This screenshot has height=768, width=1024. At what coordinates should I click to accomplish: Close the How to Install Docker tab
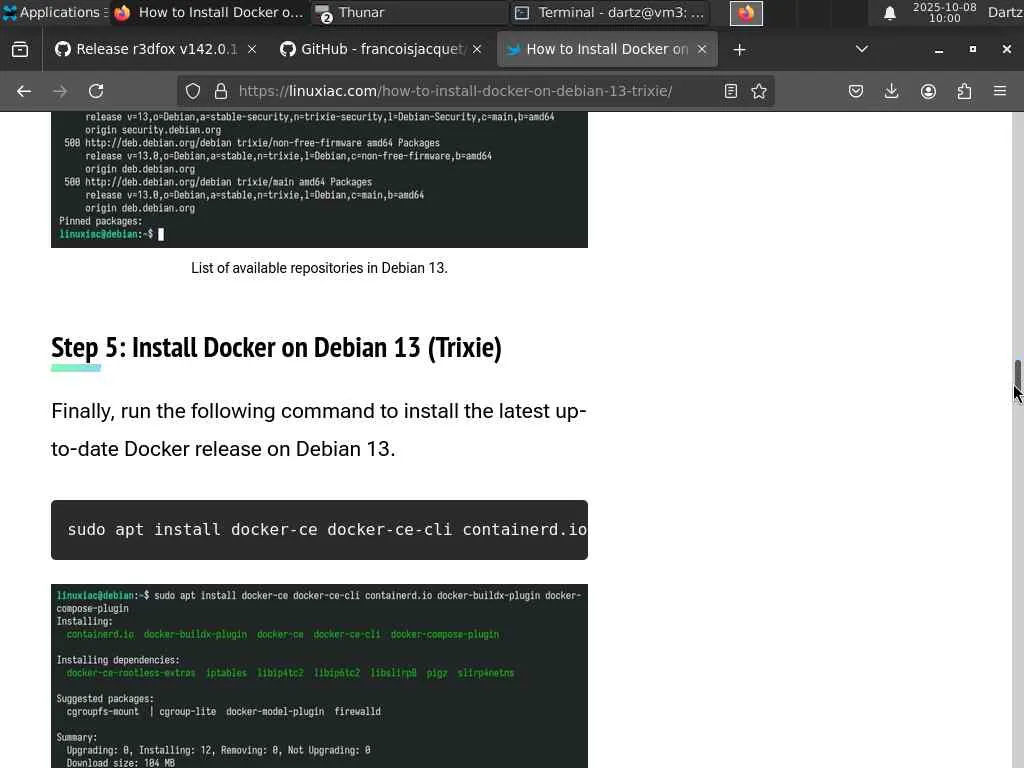tap(702, 49)
